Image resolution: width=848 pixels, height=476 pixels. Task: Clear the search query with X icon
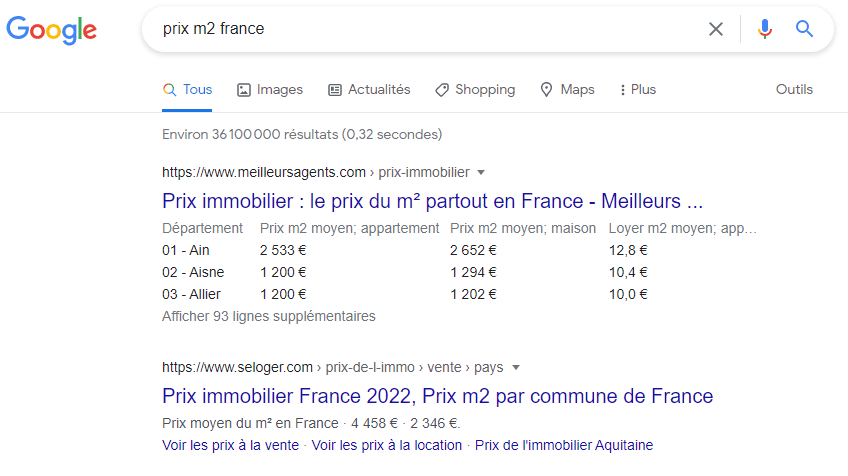716,29
